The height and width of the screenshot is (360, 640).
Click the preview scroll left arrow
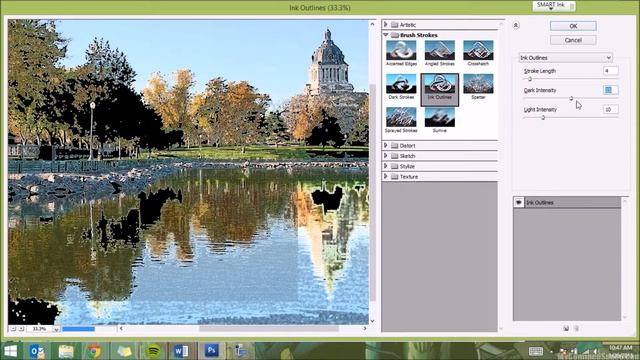(x=121, y=329)
